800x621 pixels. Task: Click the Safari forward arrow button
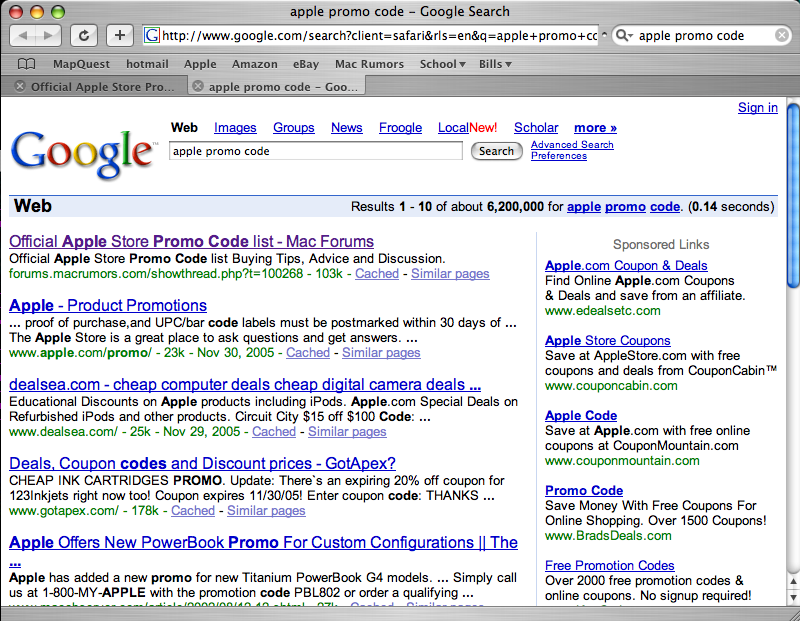[48, 35]
